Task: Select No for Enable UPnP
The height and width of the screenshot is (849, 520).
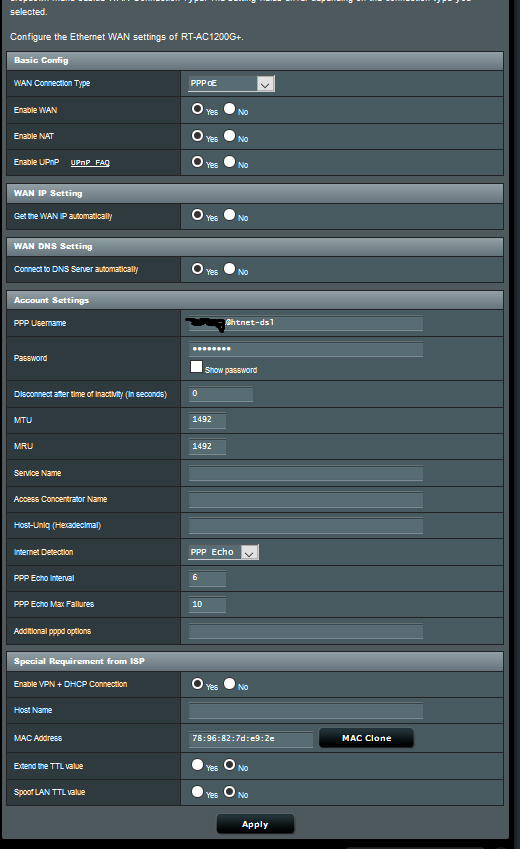Action: point(230,161)
